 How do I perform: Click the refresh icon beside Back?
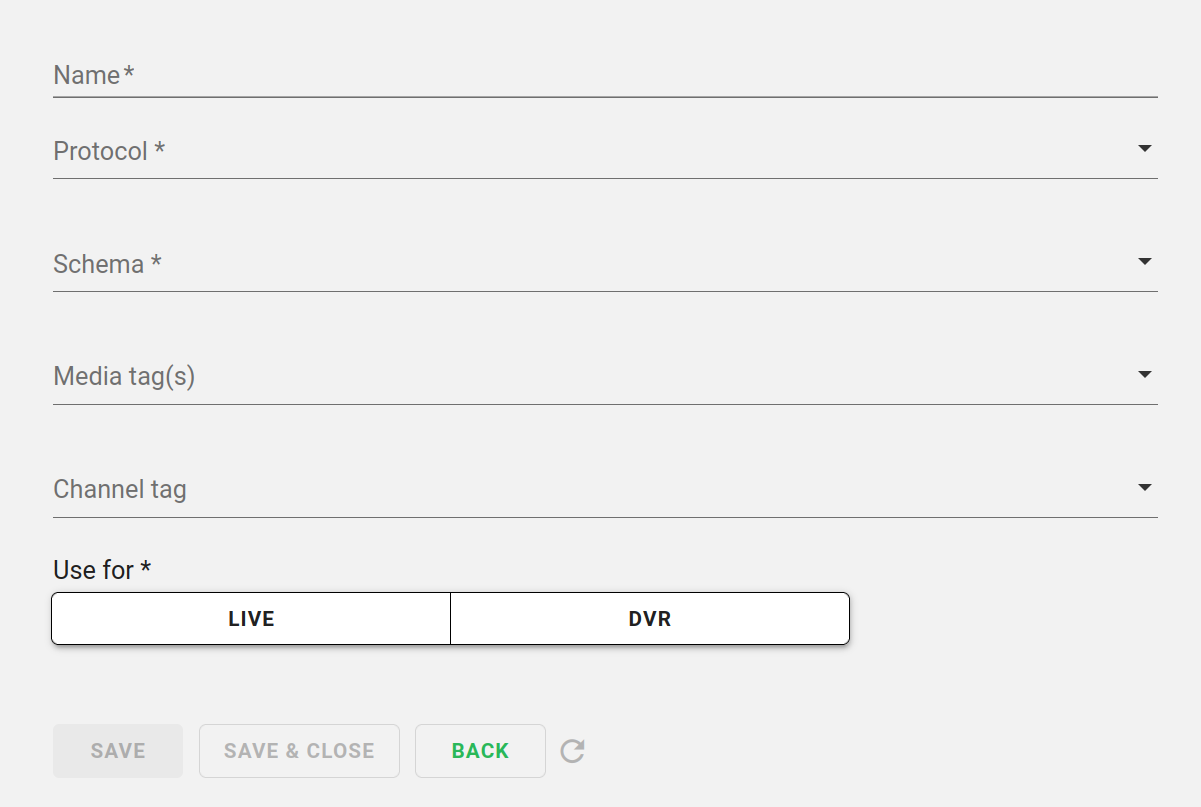[572, 751]
